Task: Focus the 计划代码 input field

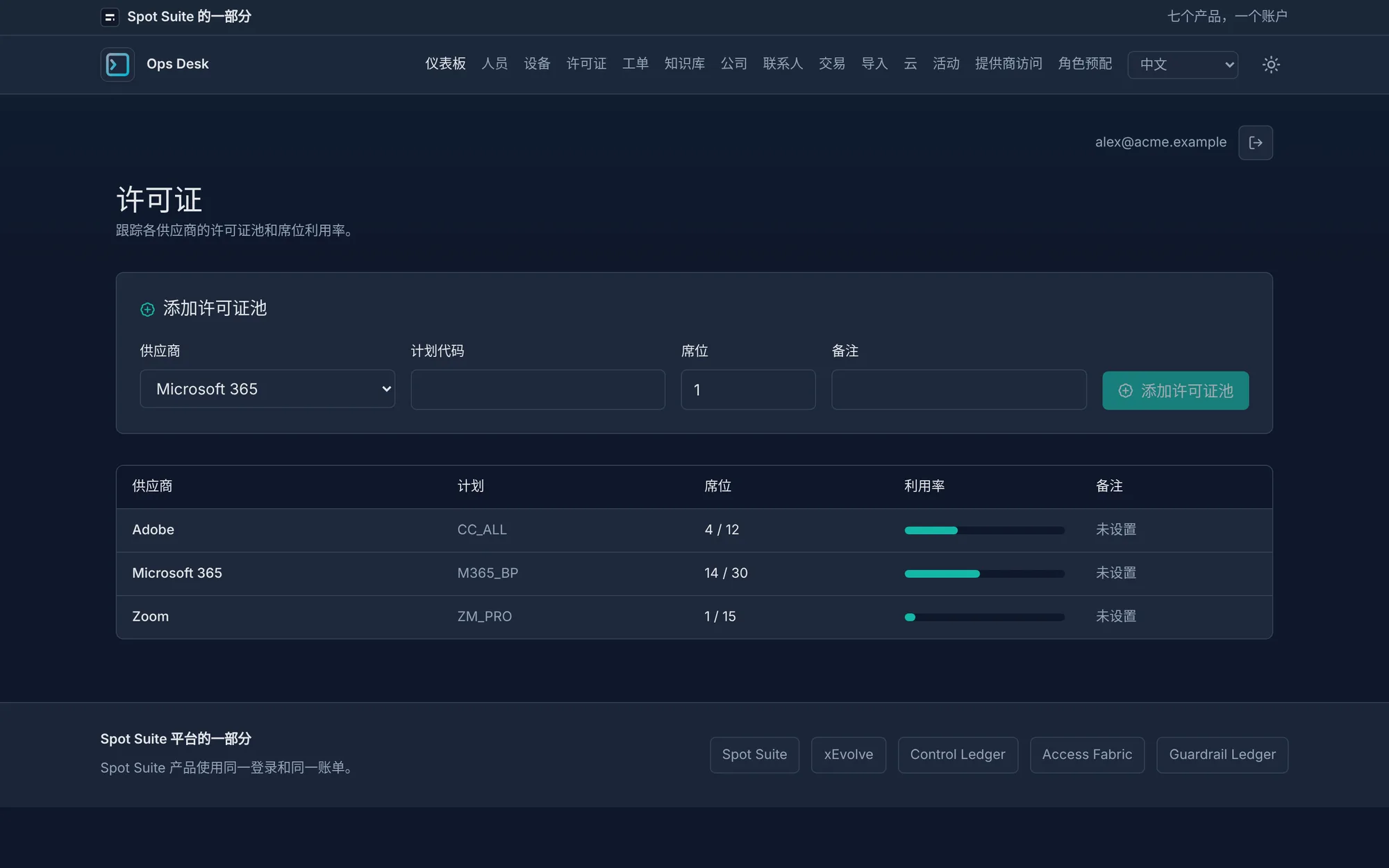Action: pyautogui.click(x=538, y=390)
